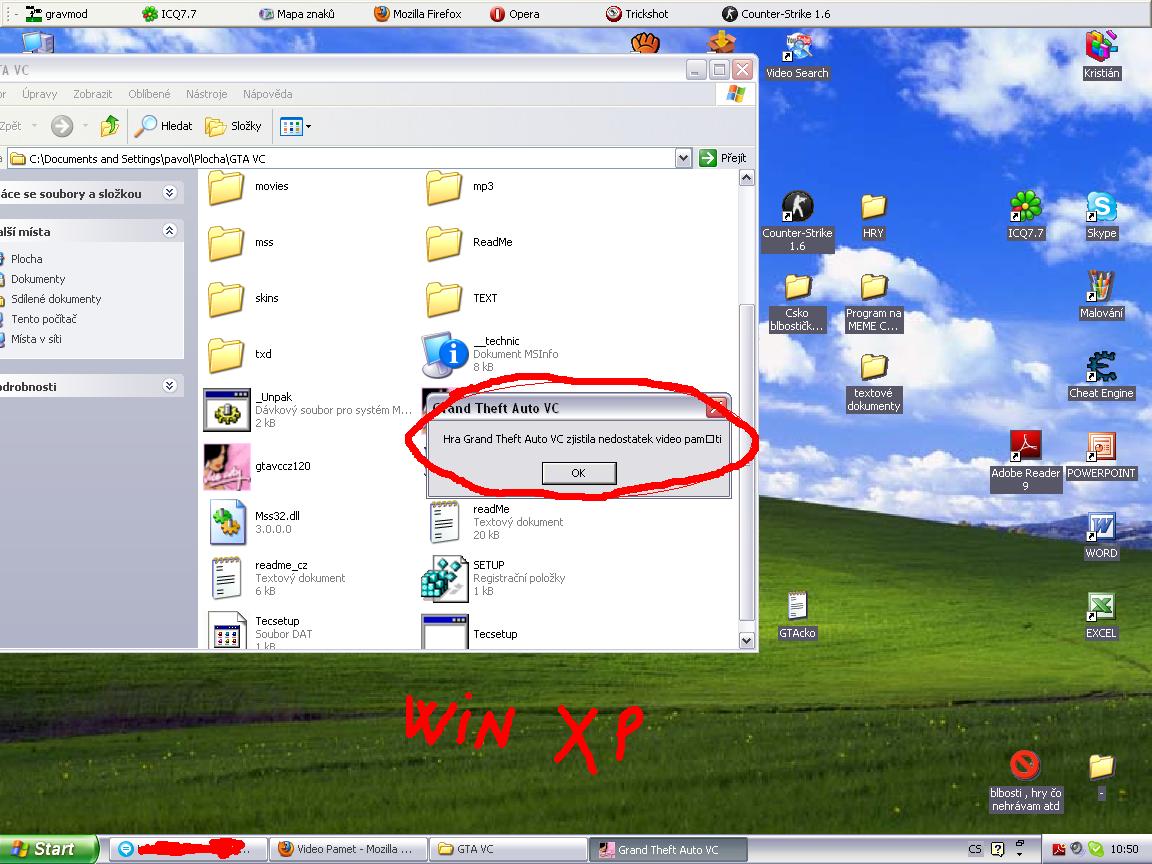Open the Kristián desktop icon
The image size is (1152, 864).
click(1101, 55)
